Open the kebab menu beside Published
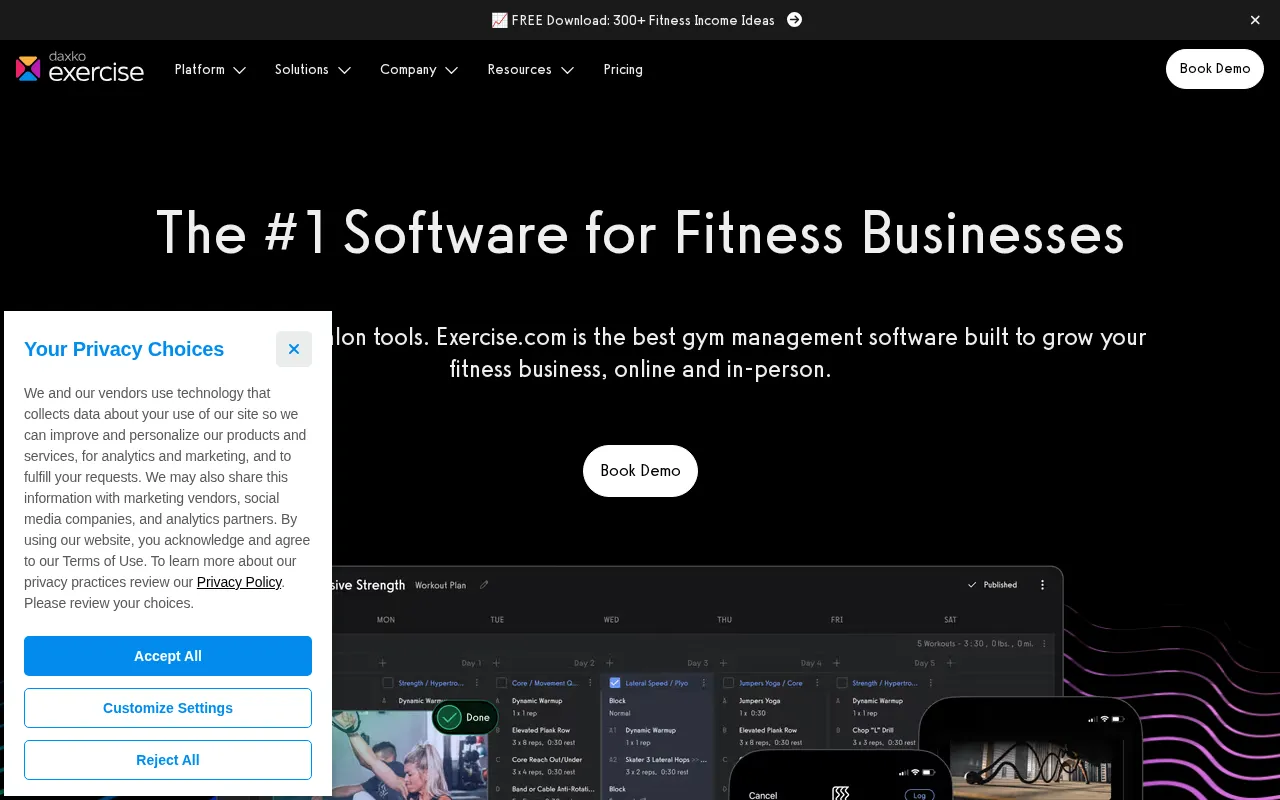This screenshot has width=1280, height=800. point(1042,585)
